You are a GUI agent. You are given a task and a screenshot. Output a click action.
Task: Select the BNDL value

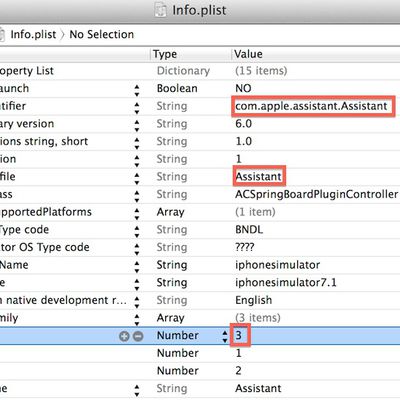point(249,230)
